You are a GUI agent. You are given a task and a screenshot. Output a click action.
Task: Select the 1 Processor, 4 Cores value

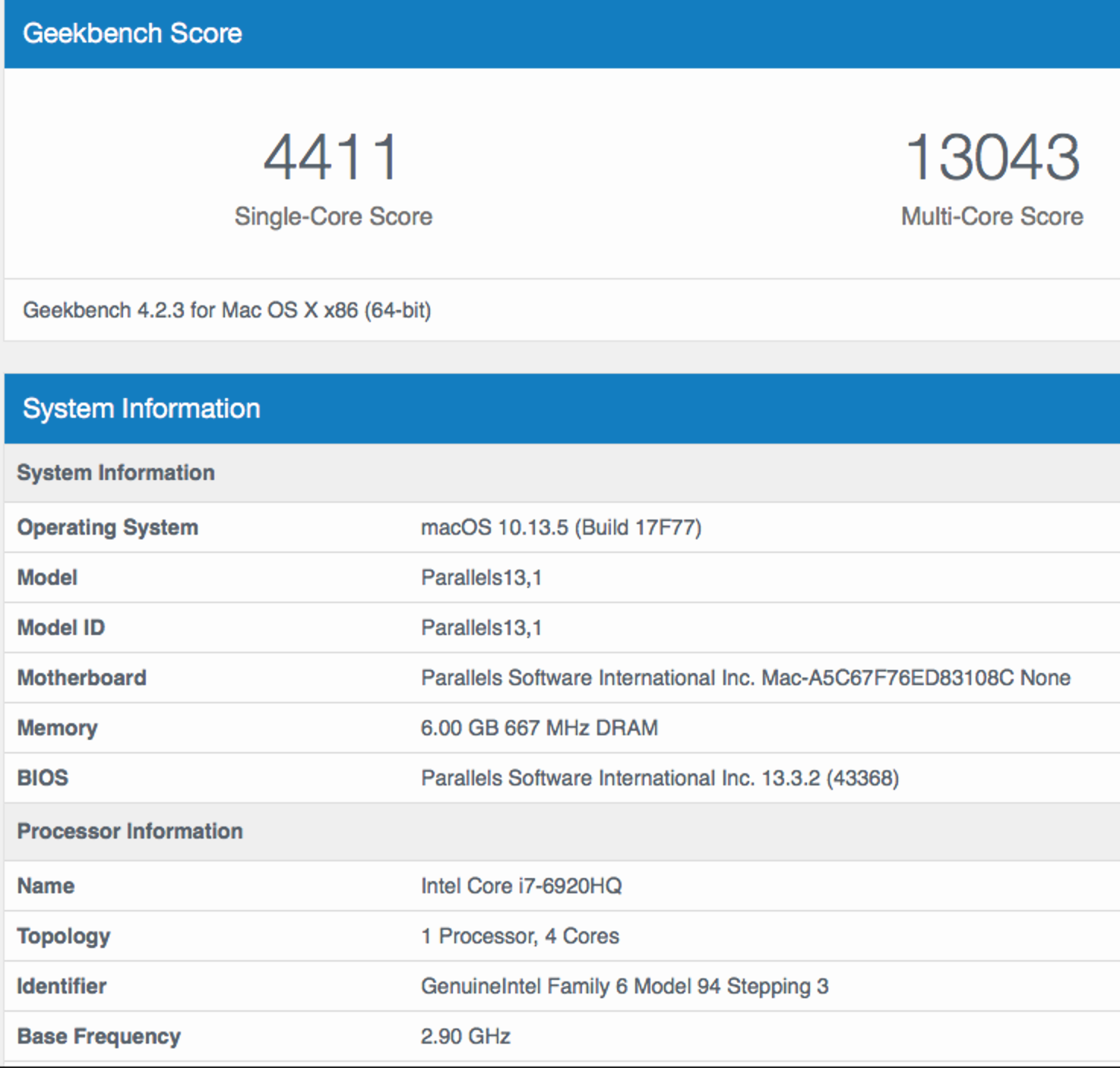[x=520, y=936]
